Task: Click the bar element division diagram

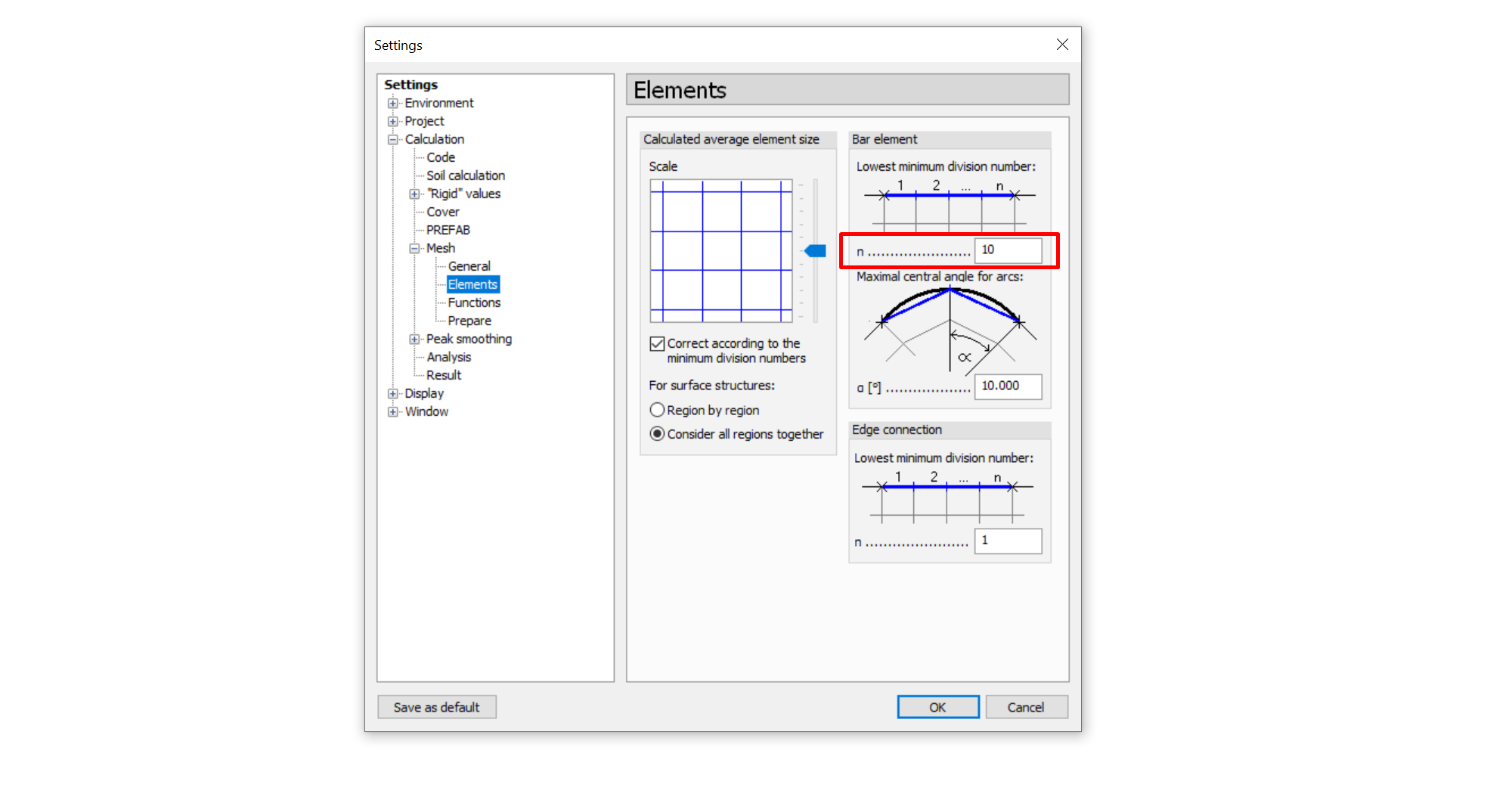Action: coord(950,204)
